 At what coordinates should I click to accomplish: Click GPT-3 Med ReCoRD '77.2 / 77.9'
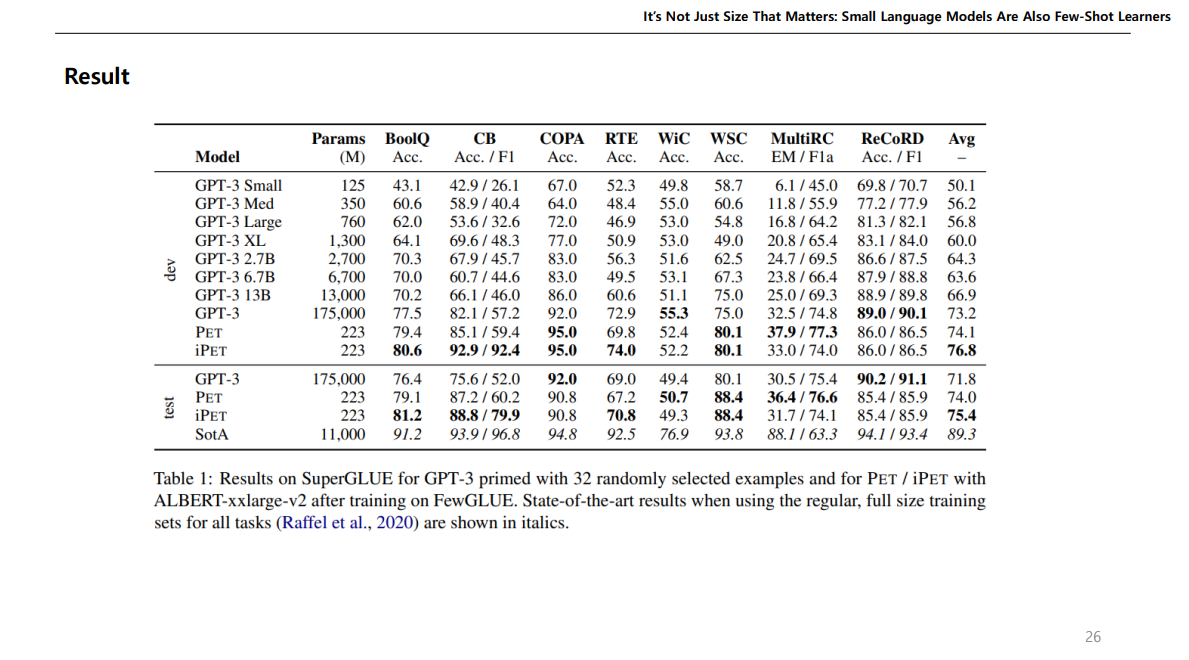[892, 204]
